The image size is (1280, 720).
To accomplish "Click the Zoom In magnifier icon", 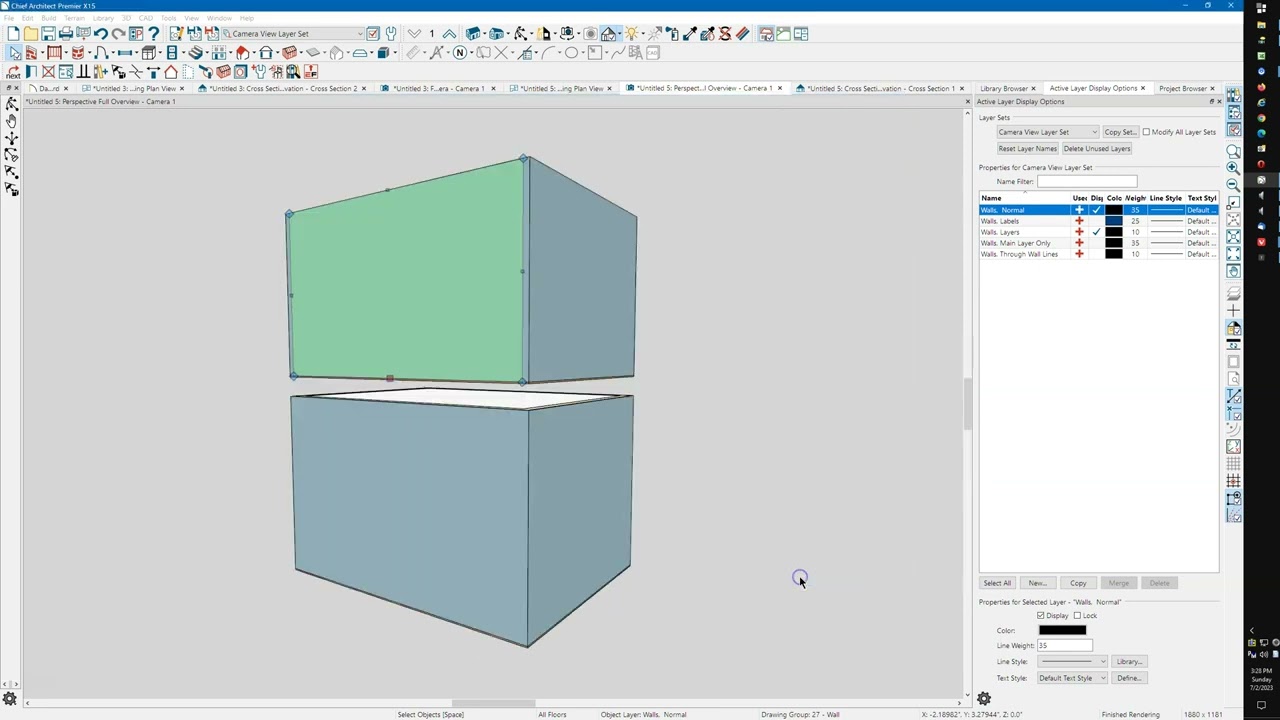I will (x=1233, y=168).
